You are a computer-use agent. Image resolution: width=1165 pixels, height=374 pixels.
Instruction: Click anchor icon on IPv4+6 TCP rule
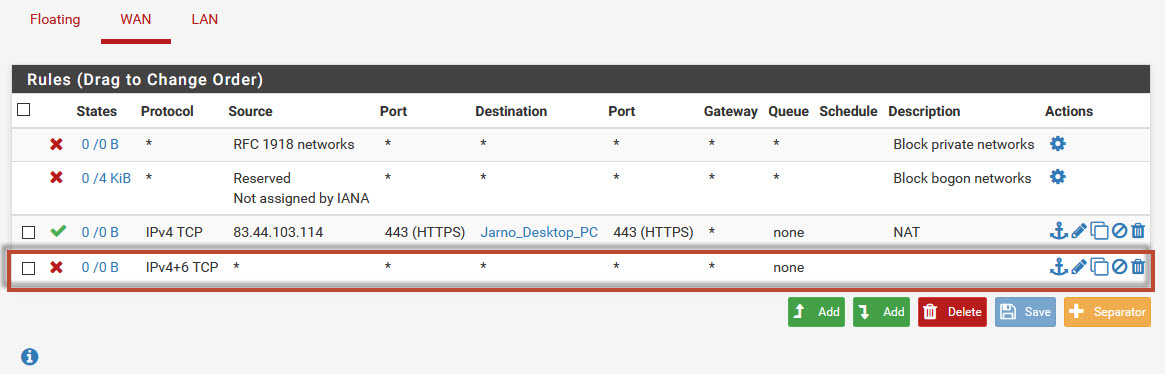(x=1059, y=266)
